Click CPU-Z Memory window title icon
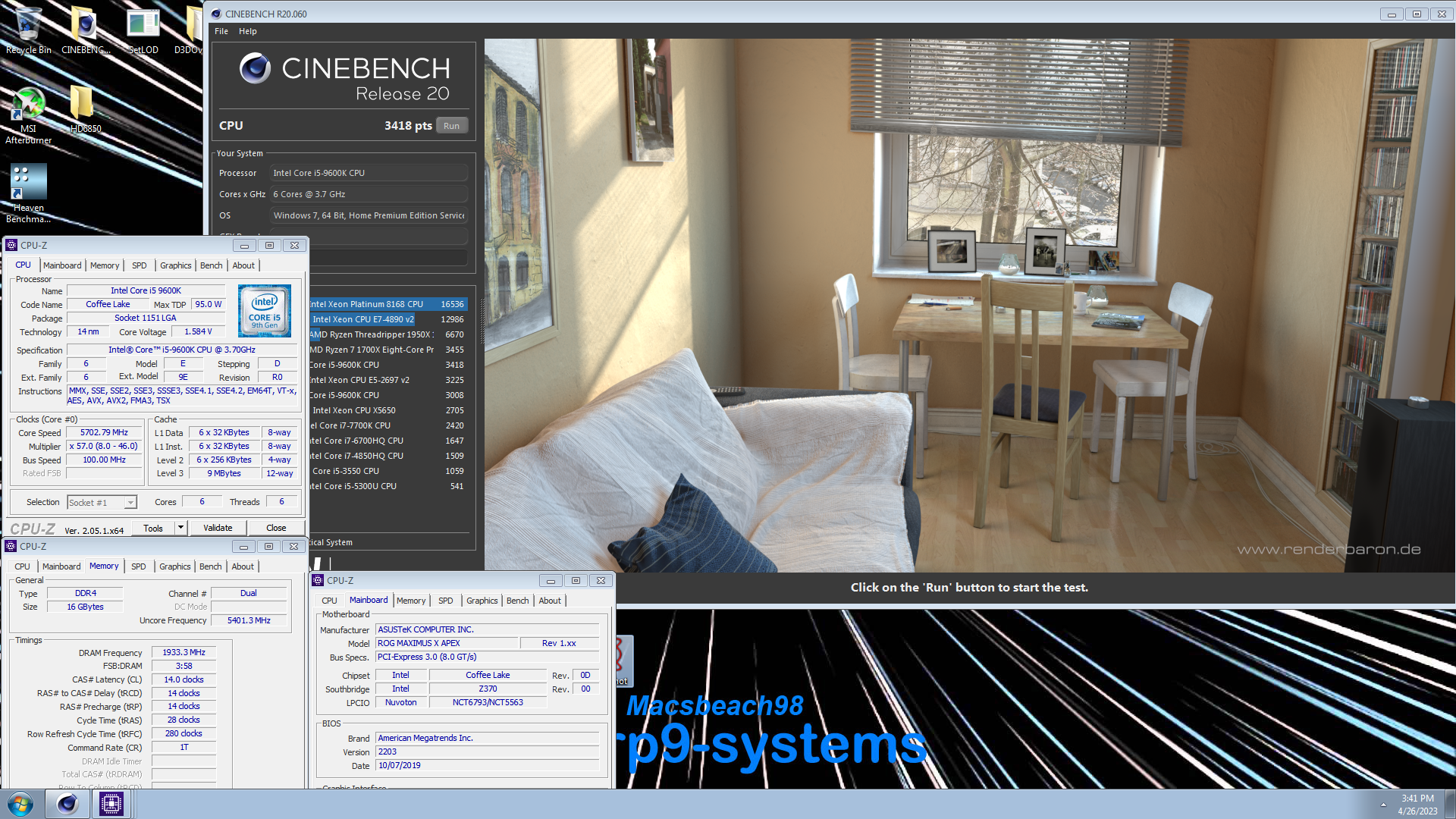 11,546
